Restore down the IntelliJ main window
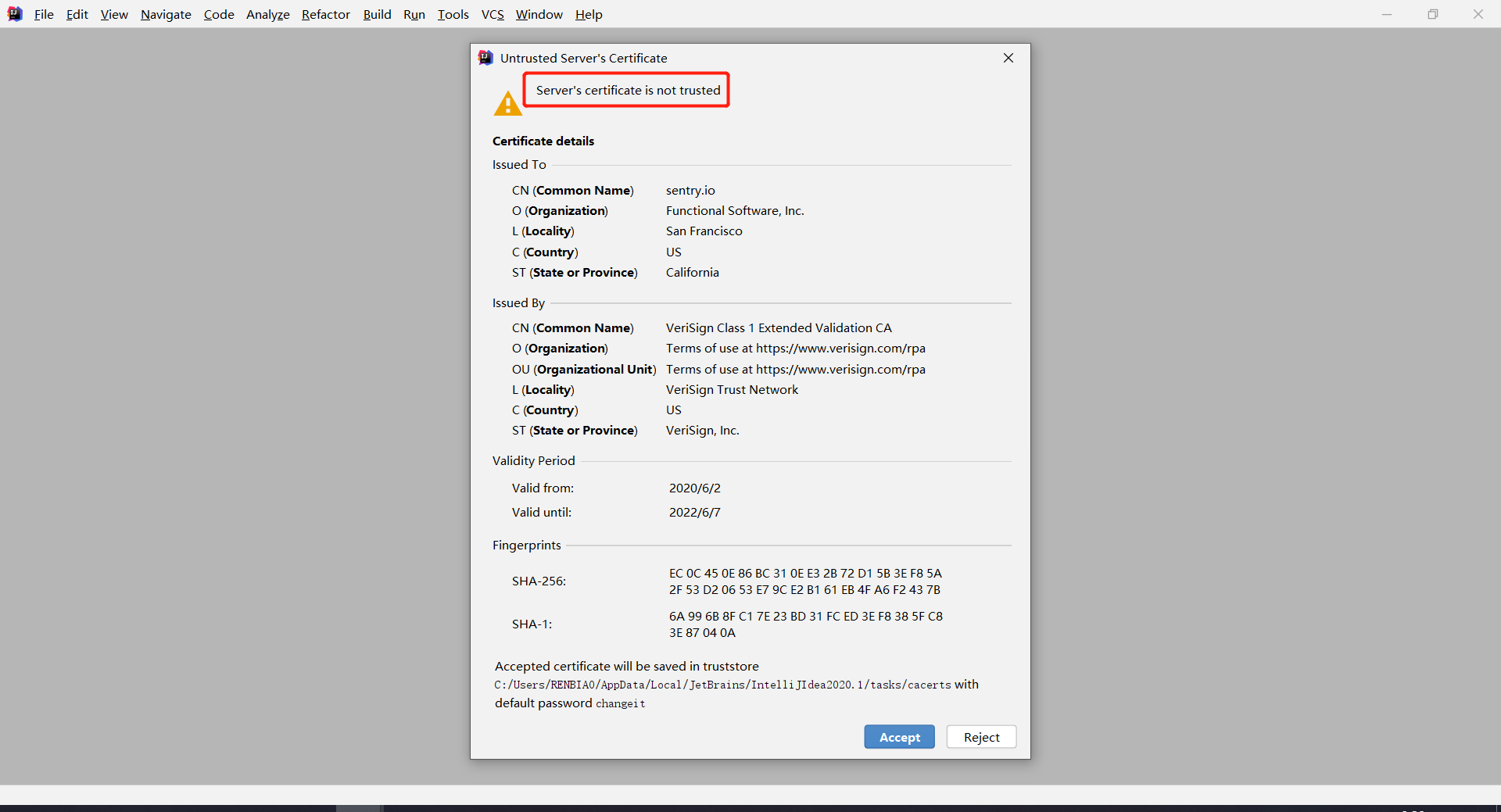 coord(1432,14)
